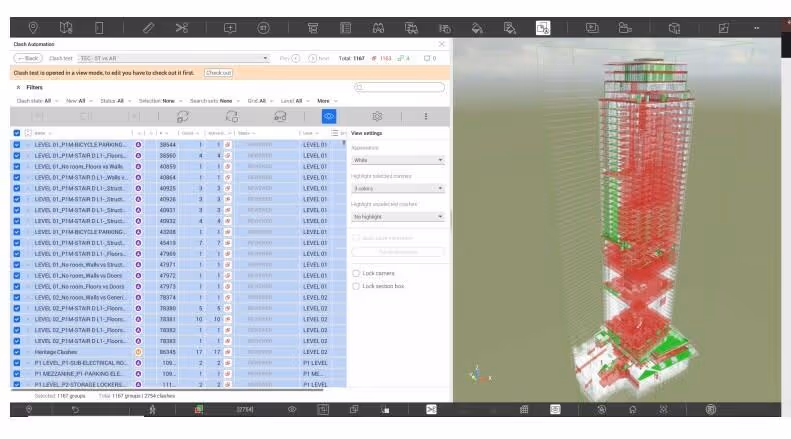Uncheck the Heritage Clashes row checkbox

(17, 352)
